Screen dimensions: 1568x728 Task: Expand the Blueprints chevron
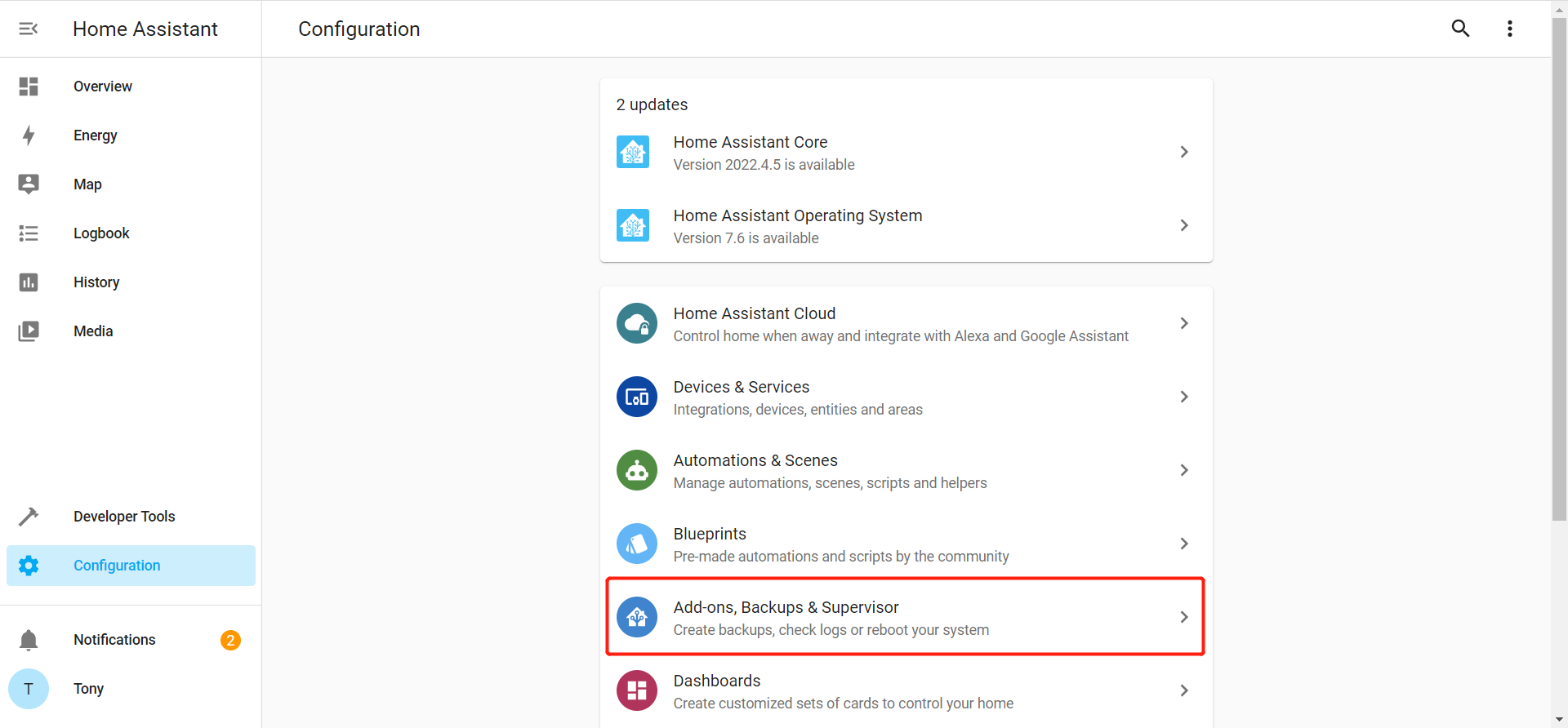coord(1184,544)
